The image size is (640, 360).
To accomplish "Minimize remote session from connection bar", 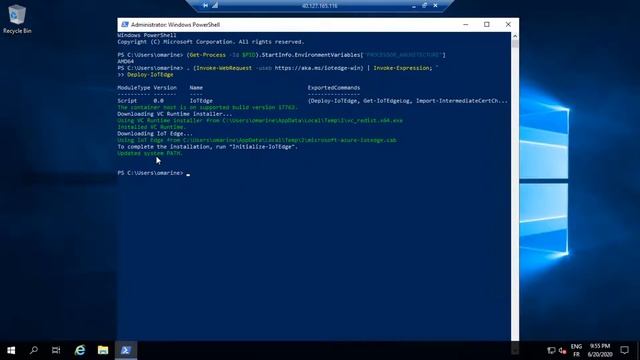I will coord(414,6).
